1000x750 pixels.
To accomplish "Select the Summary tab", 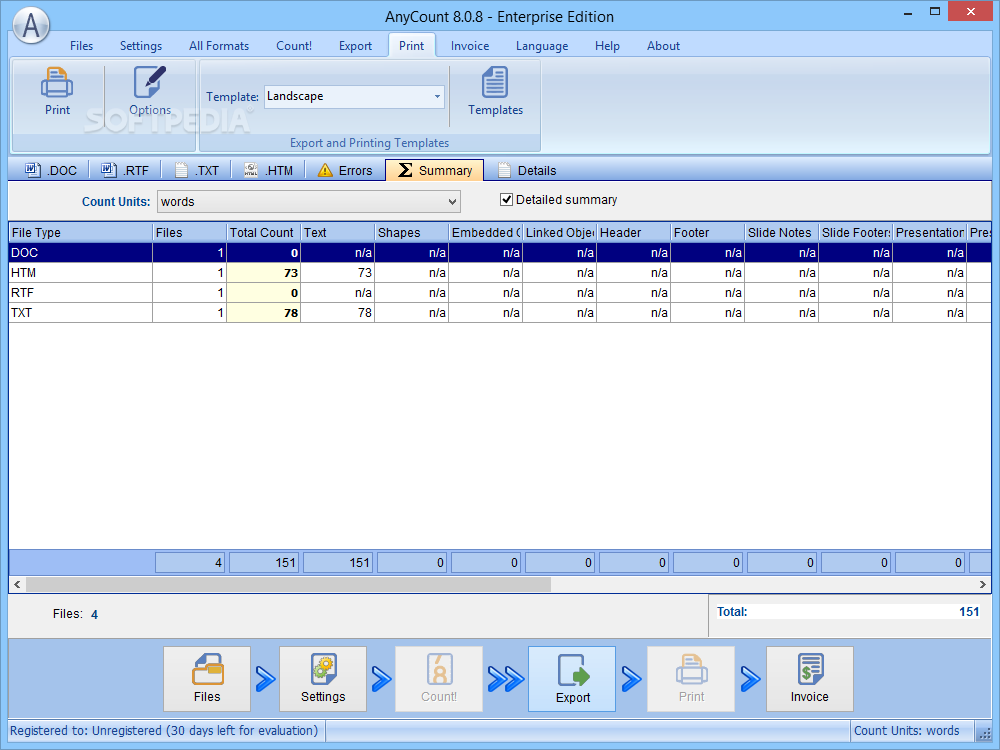I will pos(435,170).
